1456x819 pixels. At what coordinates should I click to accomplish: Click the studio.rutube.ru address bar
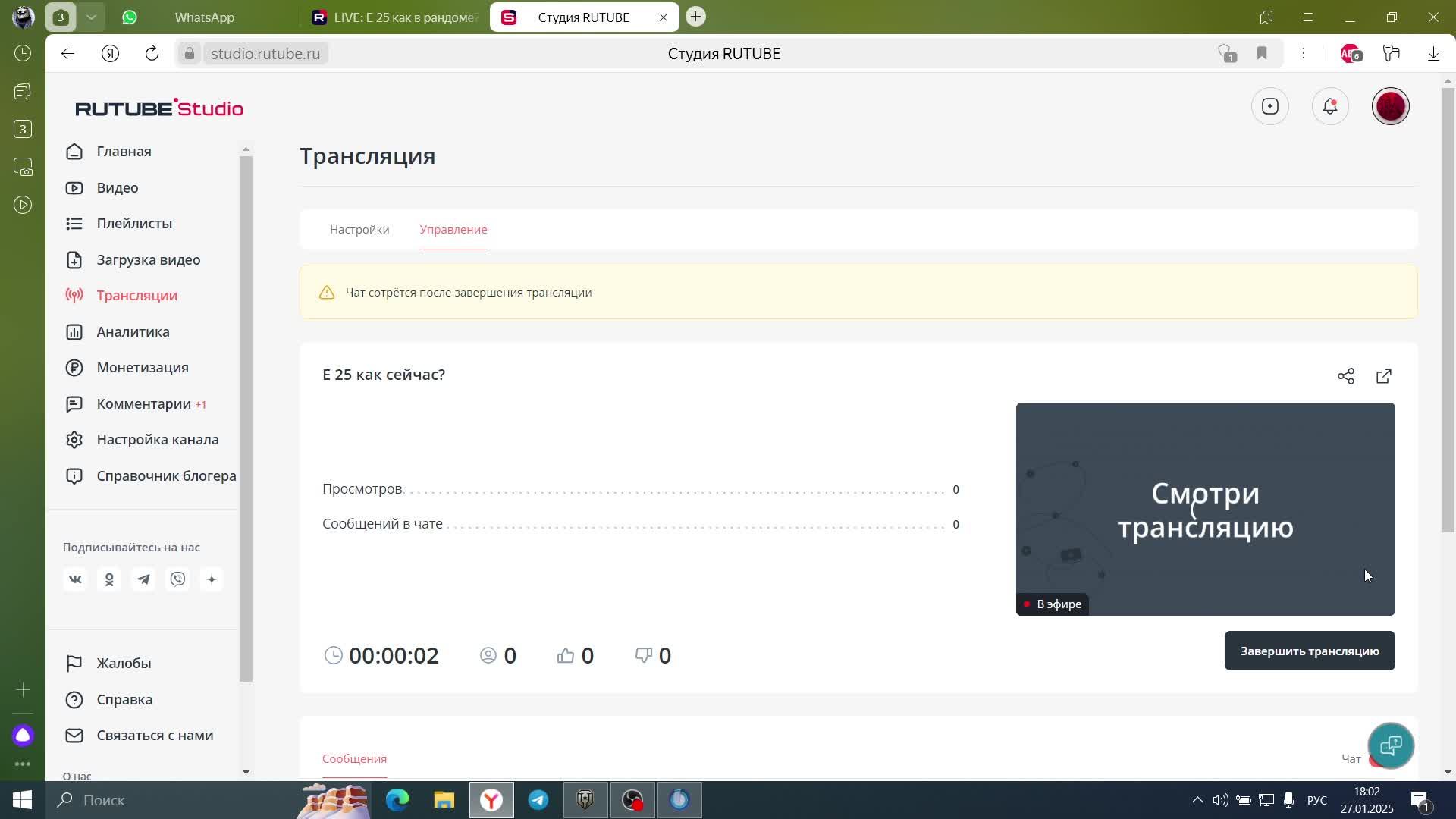[x=265, y=54]
